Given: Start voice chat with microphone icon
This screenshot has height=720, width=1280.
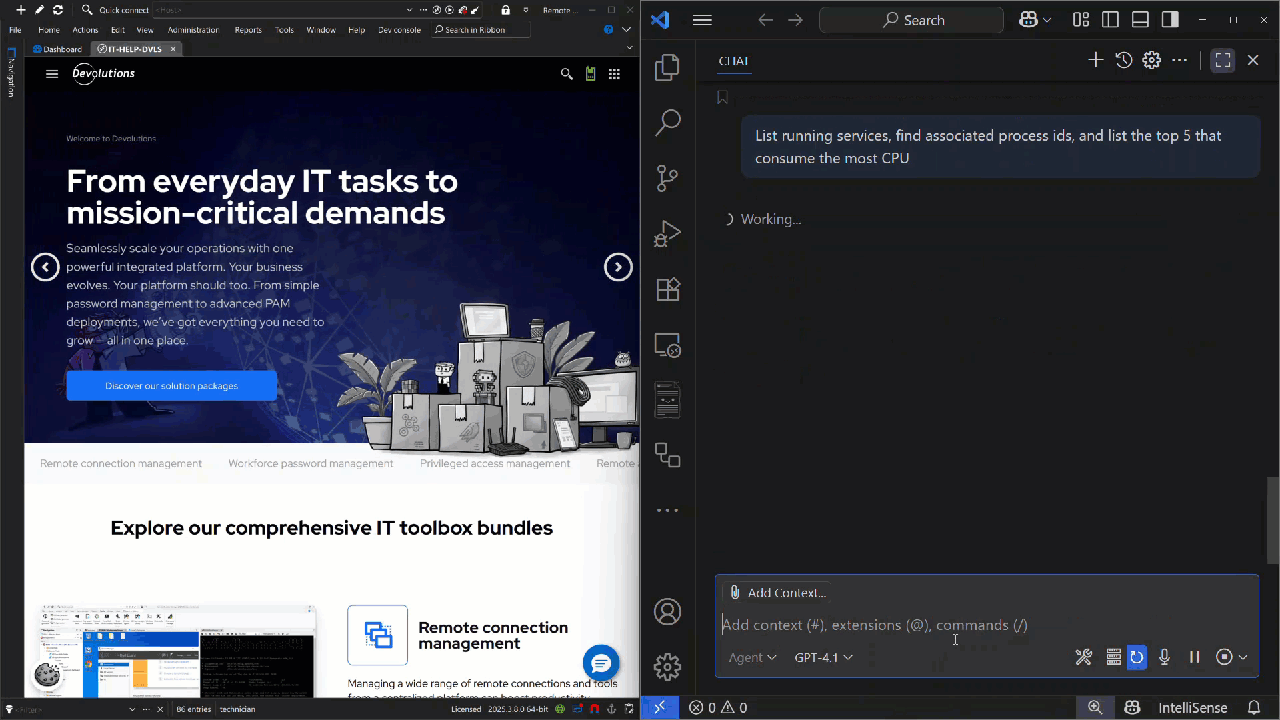Looking at the screenshot, I should click(1164, 657).
